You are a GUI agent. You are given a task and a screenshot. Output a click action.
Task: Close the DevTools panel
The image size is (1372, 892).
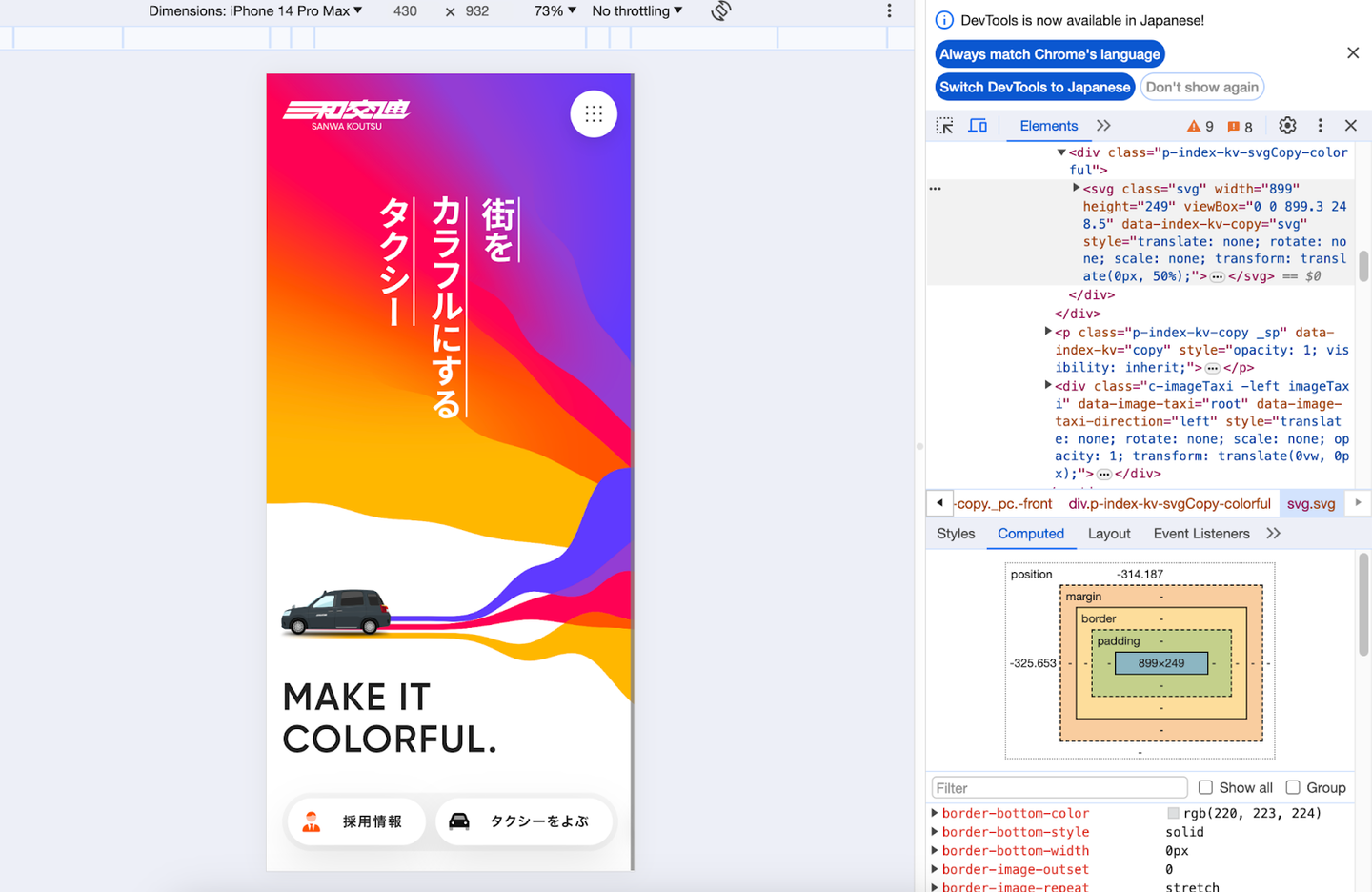(1351, 126)
